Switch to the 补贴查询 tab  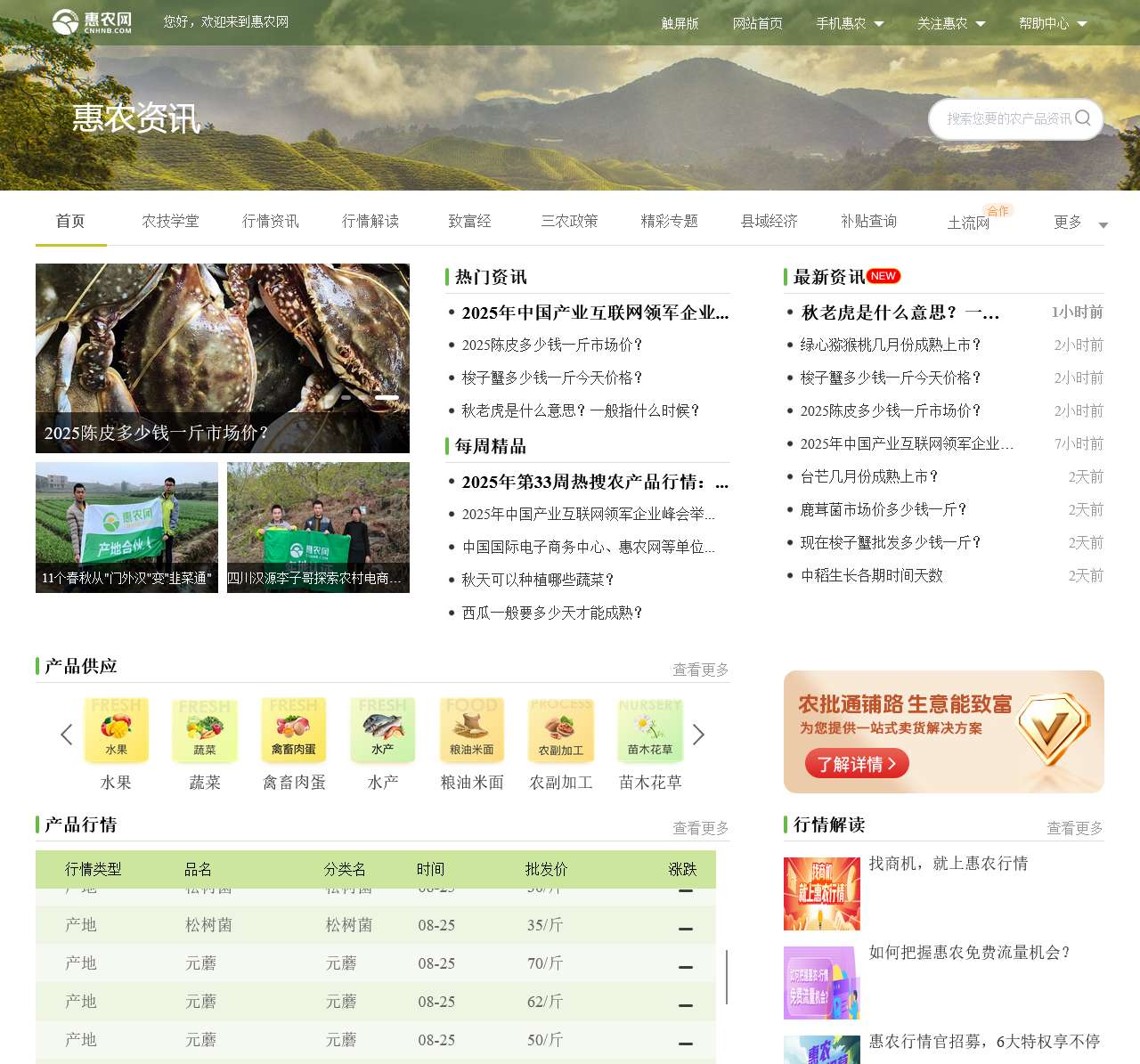pyautogui.click(x=868, y=222)
